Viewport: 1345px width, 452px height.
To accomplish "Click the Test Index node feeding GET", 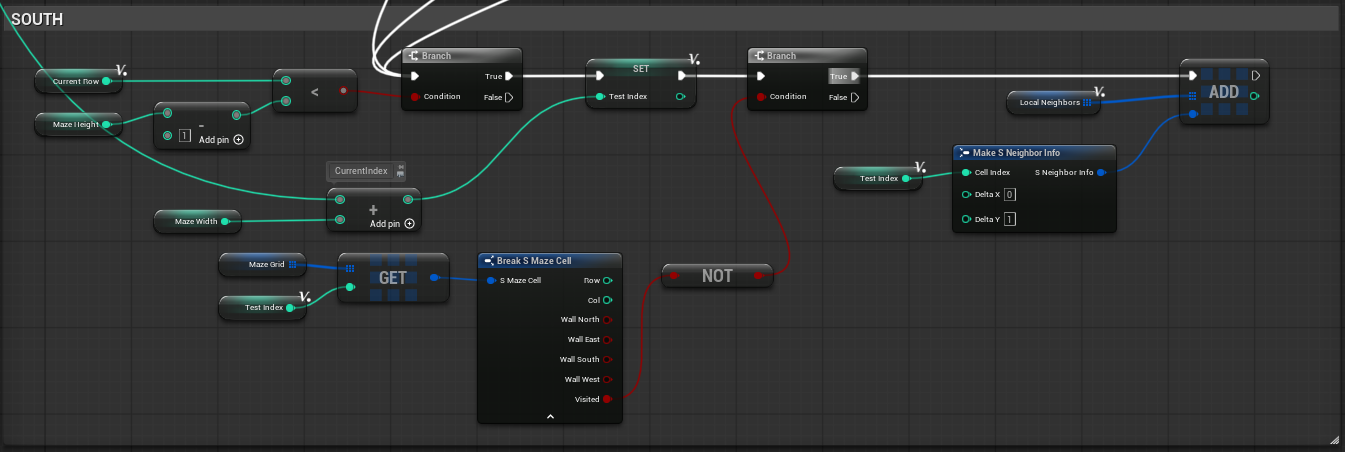I will (264, 308).
